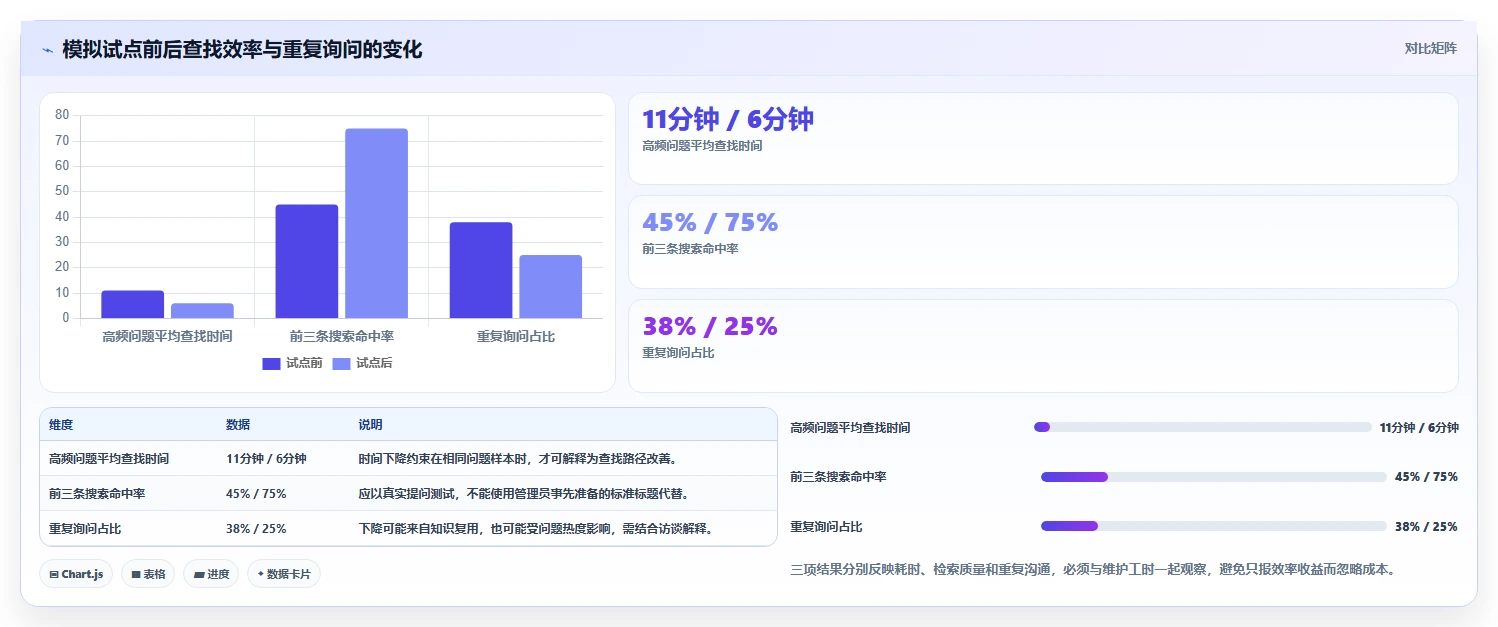Click the 试点后 bar for 重复询问占比
This screenshot has height=627, width=1498.
point(551,287)
